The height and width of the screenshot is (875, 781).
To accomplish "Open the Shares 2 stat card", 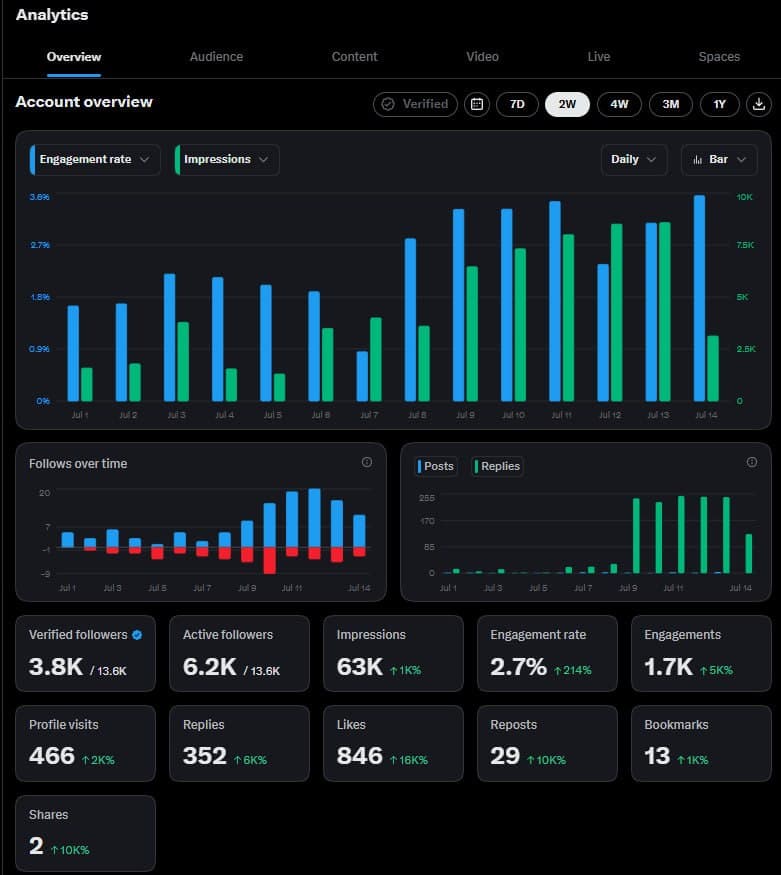I will [x=85, y=833].
